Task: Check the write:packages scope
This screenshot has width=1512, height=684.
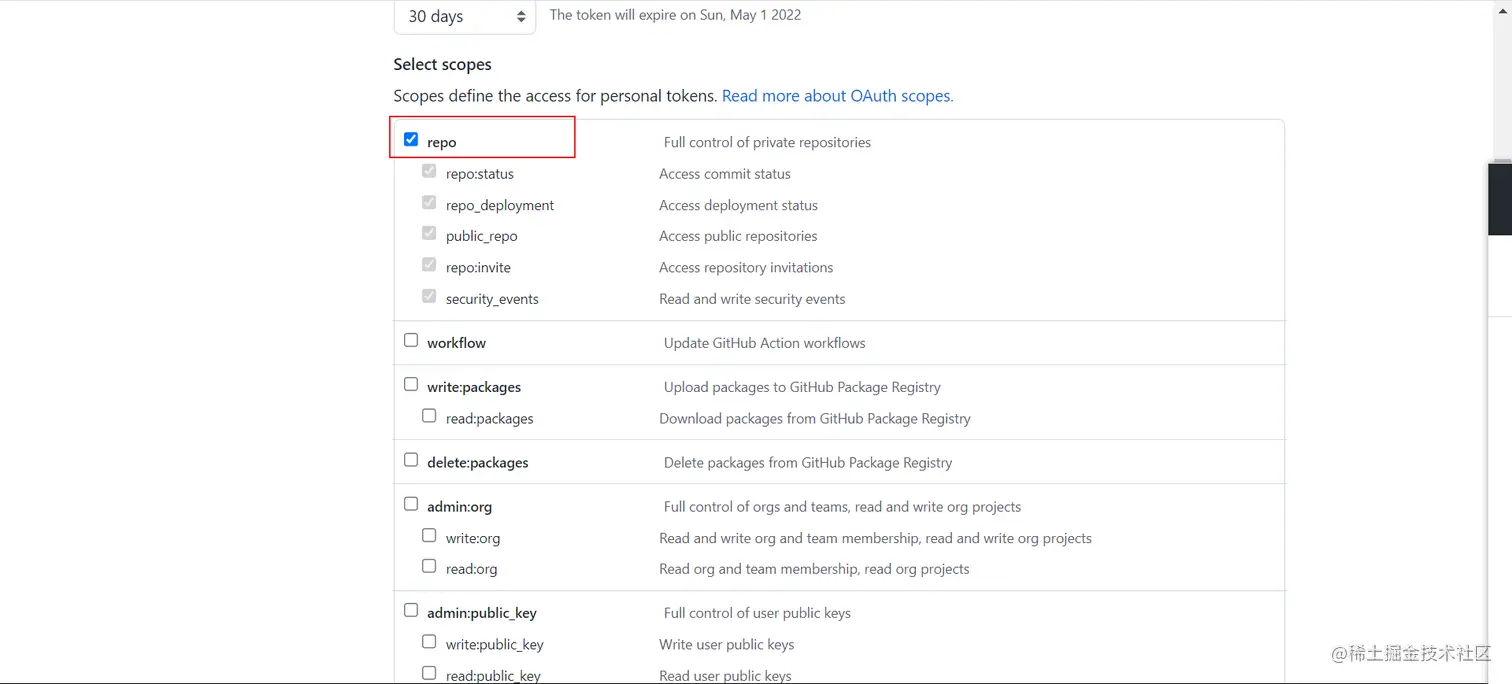Action: coord(411,385)
